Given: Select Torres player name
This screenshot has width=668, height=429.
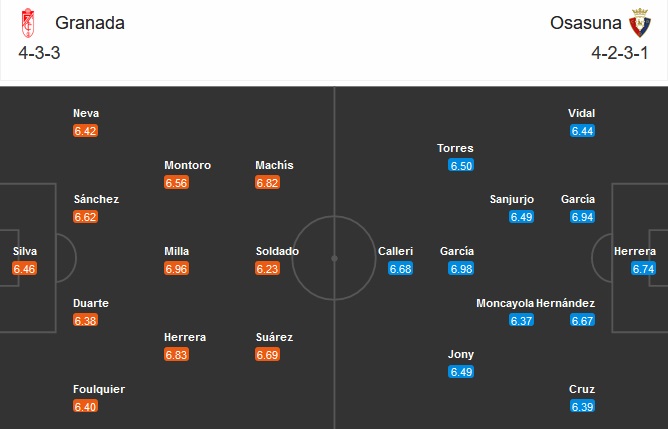Looking at the screenshot, I should [455, 147].
